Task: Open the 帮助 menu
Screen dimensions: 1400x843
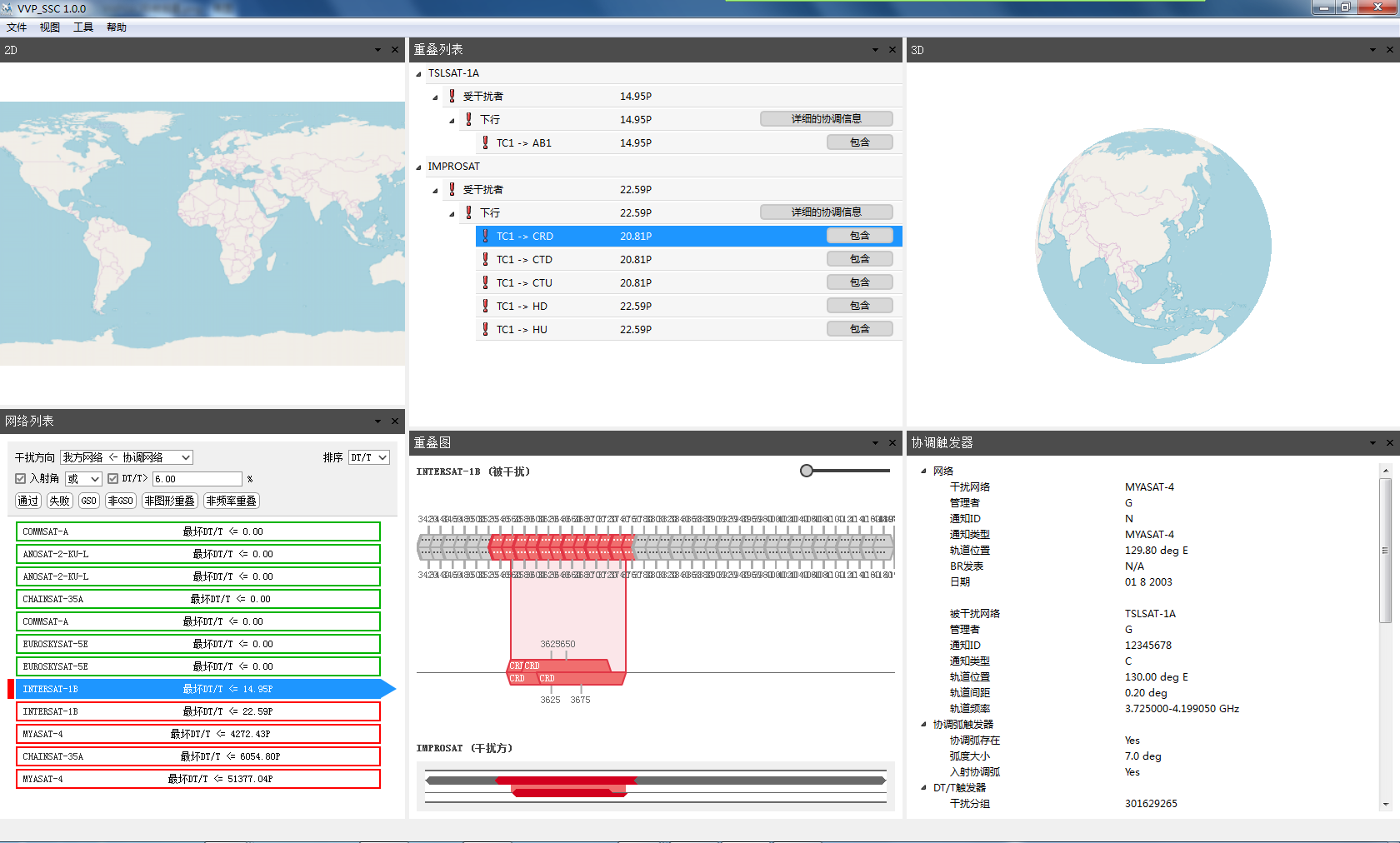Action: coord(117,27)
